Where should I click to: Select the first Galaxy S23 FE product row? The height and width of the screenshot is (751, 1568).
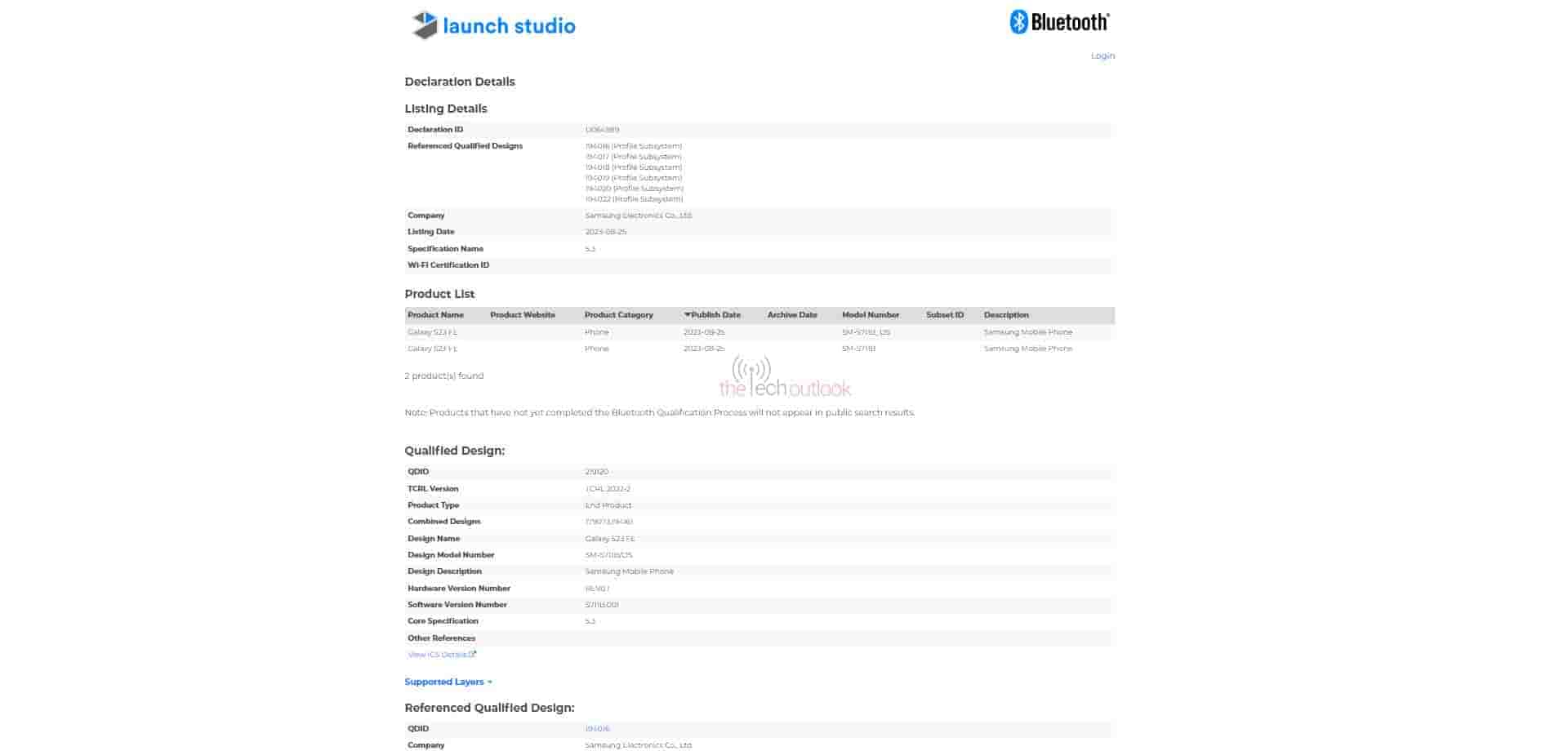click(x=433, y=332)
